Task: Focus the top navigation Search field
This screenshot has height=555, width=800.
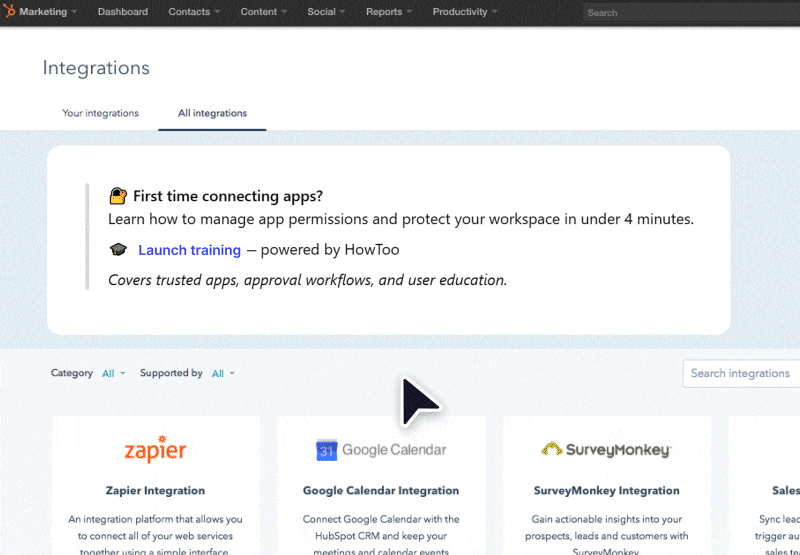Action: click(x=691, y=13)
